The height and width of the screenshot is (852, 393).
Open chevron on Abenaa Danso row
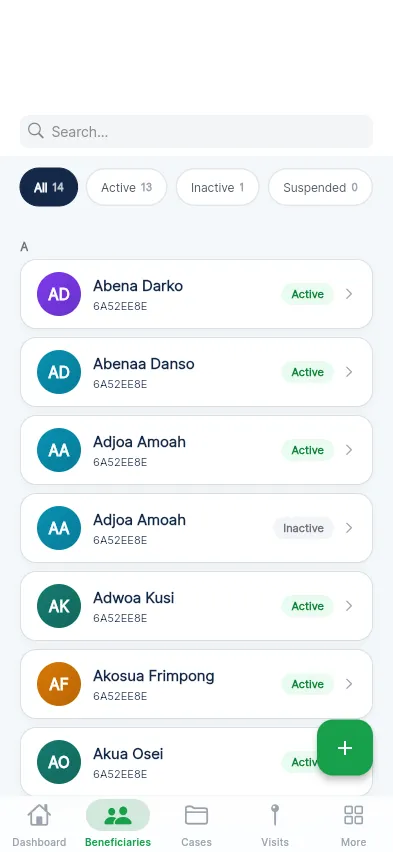tap(349, 372)
